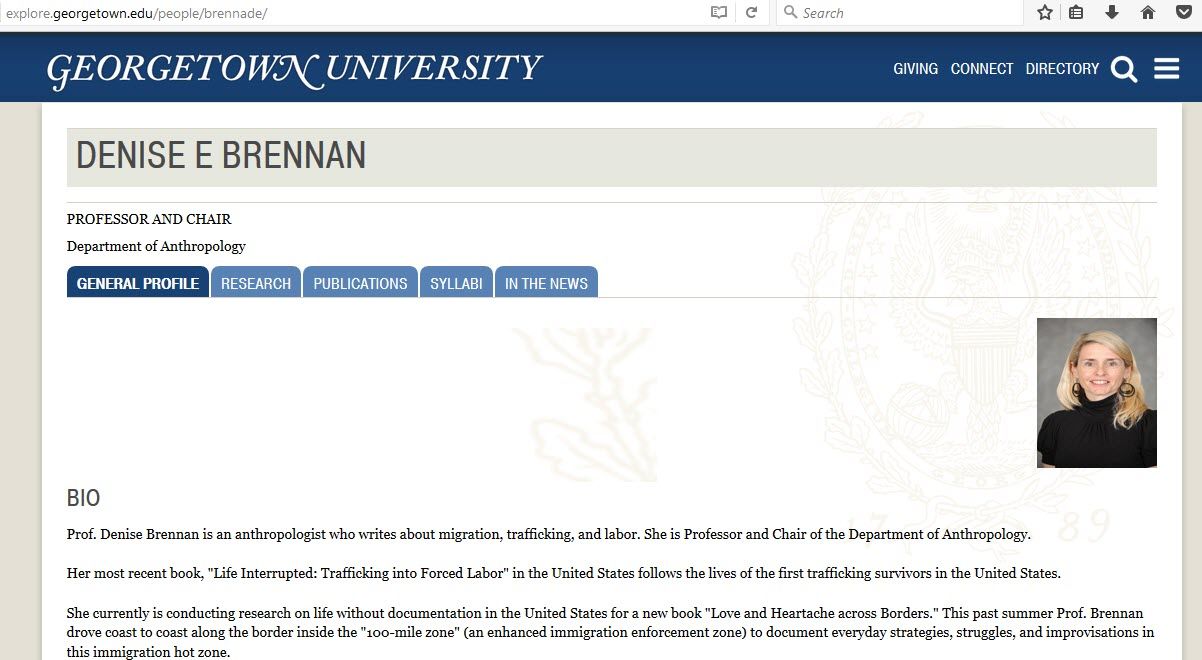Click the Connect link
This screenshot has height=660, width=1202.
click(981, 69)
